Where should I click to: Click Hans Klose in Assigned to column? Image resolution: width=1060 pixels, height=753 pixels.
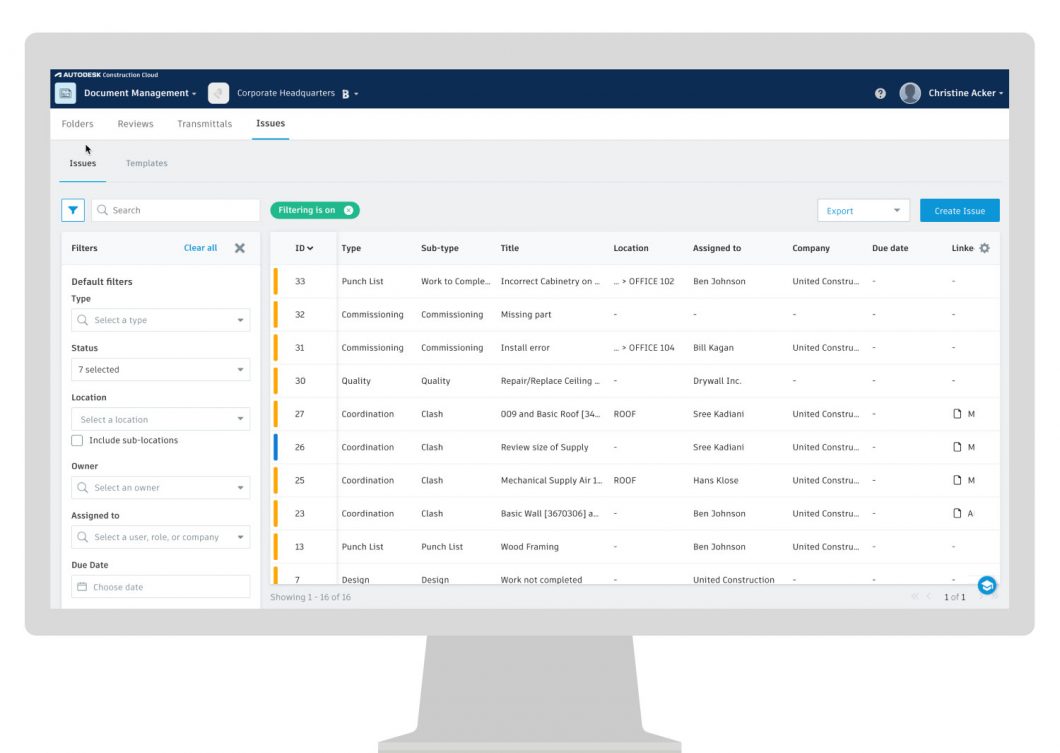click(715, 480)
